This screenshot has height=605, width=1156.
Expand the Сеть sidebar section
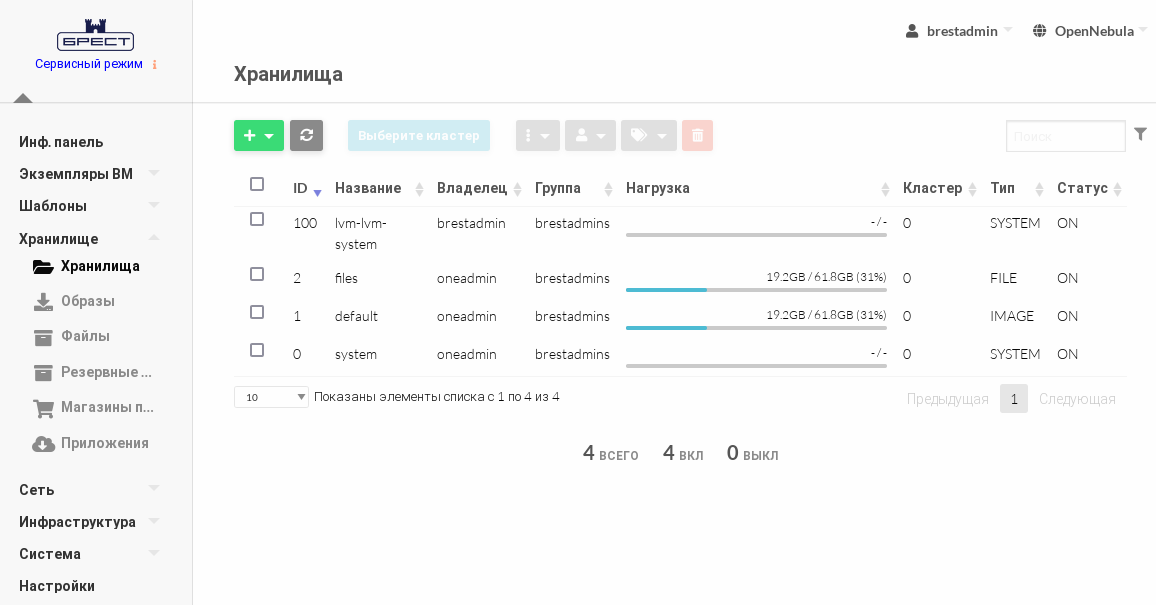tap(37, 490)
